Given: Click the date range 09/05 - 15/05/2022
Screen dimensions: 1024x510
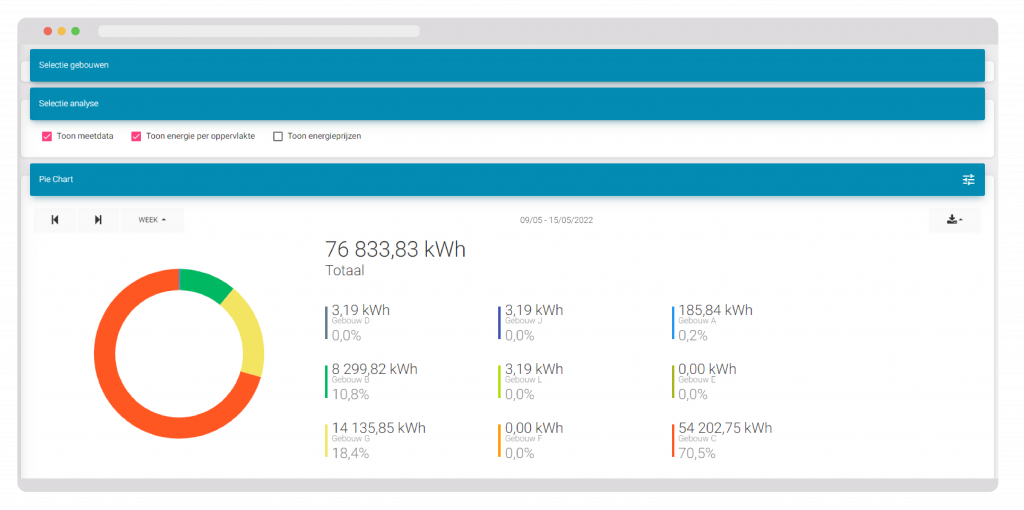Looking at the screenshot, I should pyautogui.click(x=556, y=221).
